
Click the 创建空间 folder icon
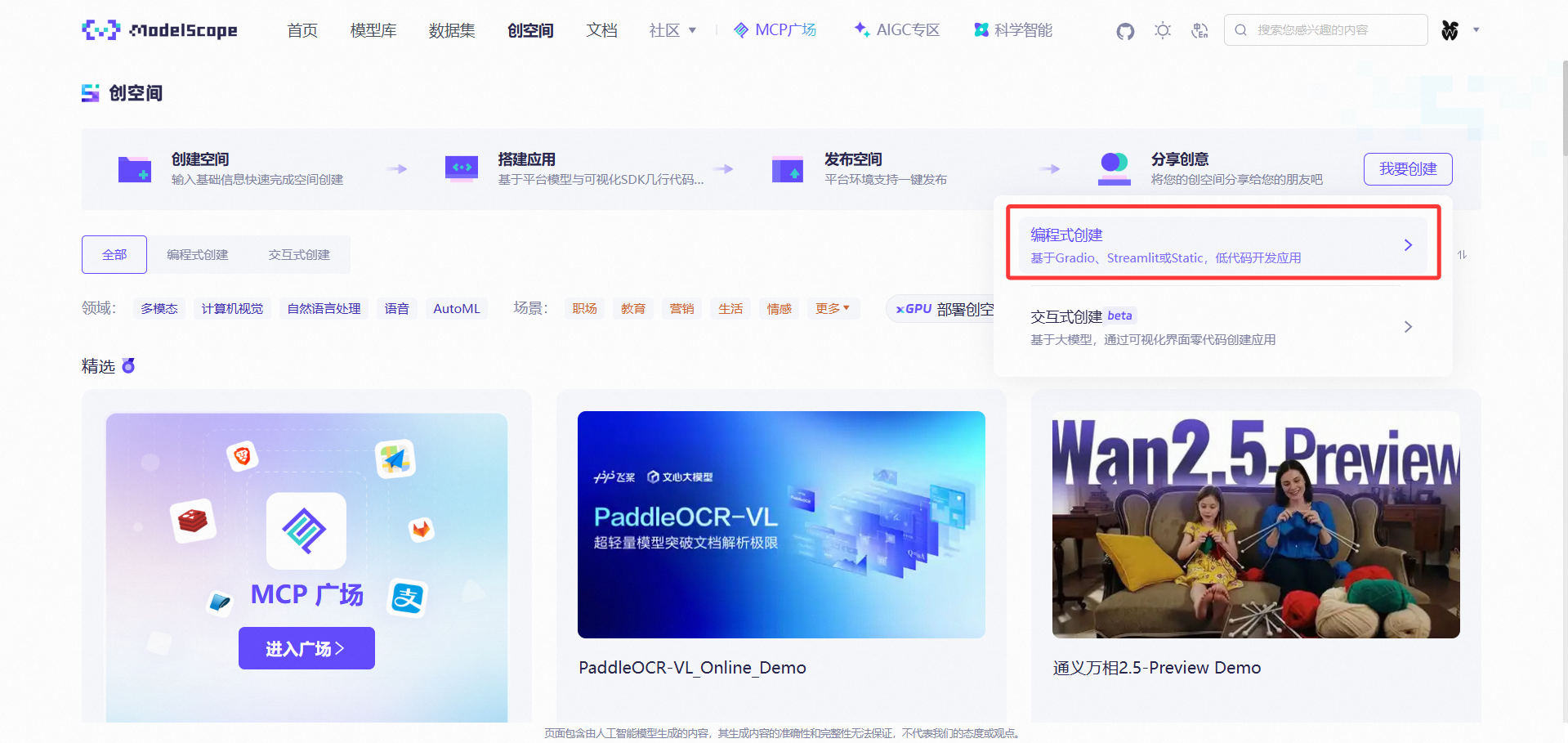pyautogui.click(x=134, y=169)
